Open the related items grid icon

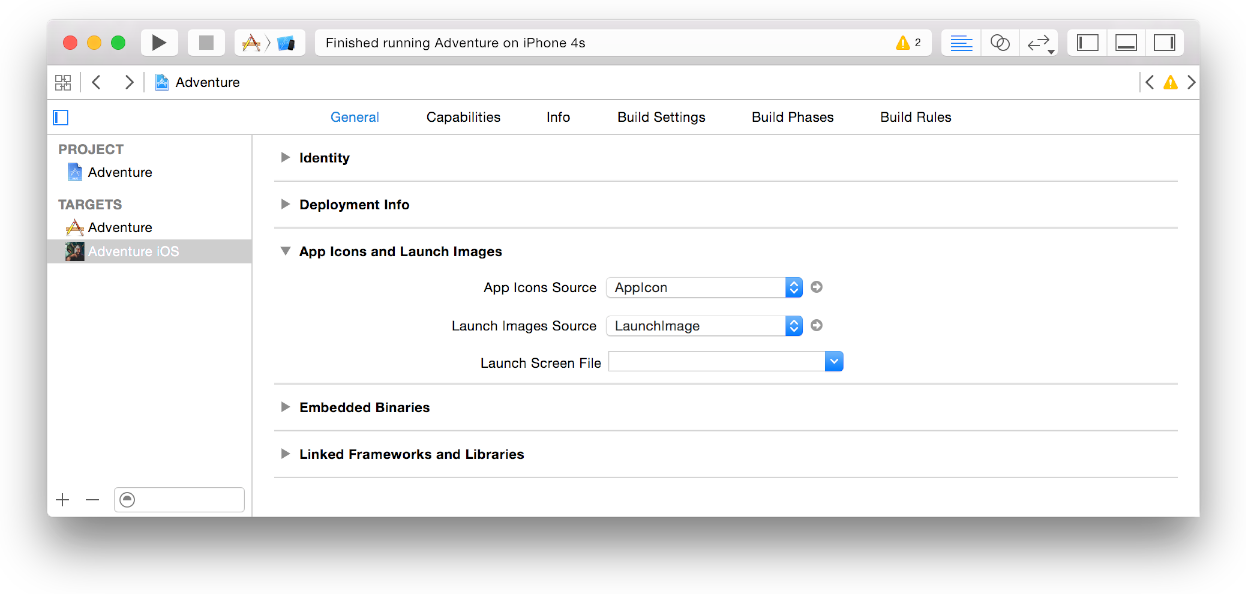63,83
